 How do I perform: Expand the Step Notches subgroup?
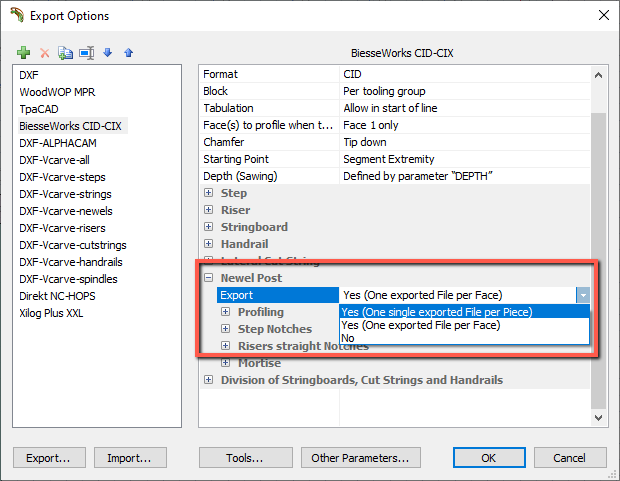click(225, 329)
